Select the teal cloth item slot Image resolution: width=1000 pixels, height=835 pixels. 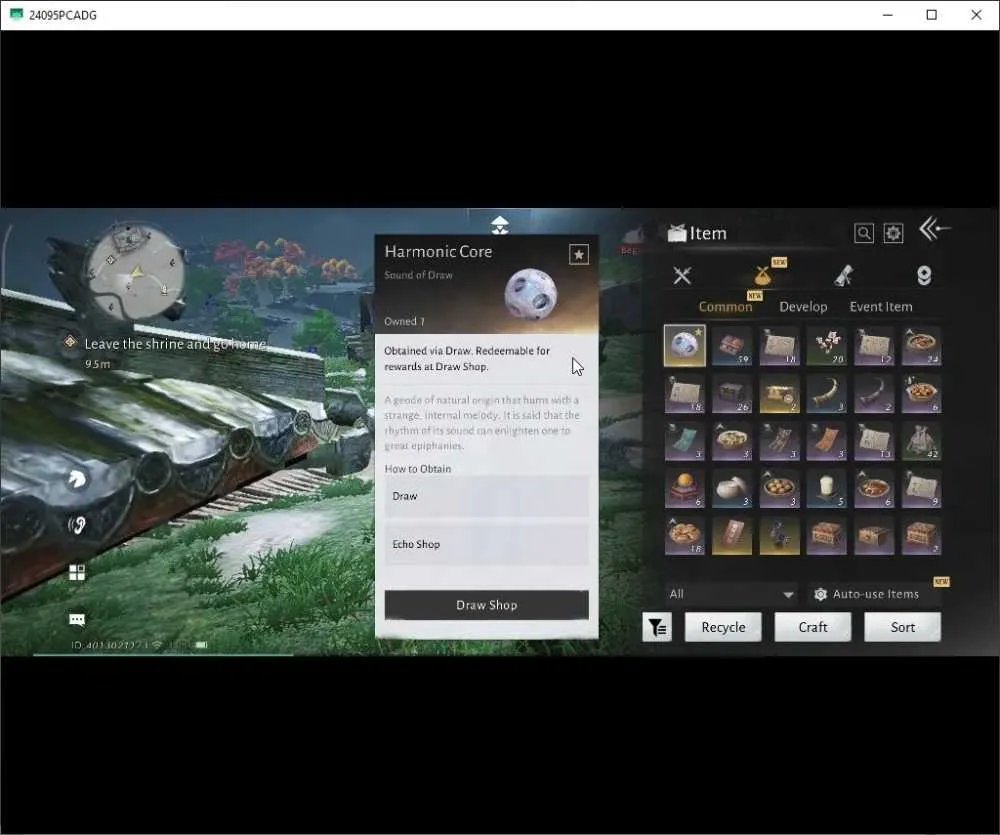coord(684,441)
